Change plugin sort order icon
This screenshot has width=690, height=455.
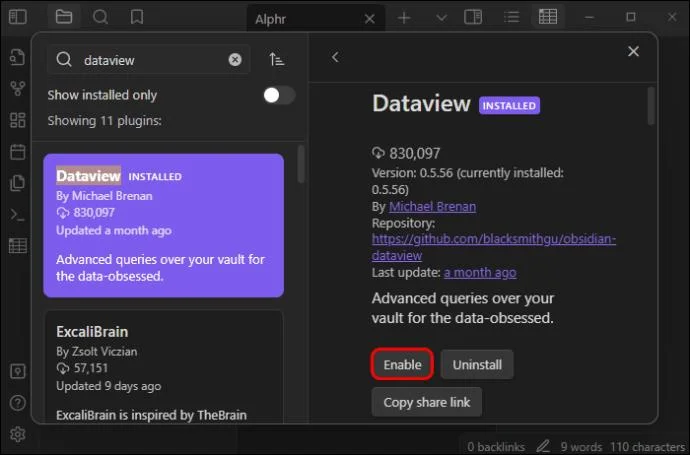tap(277, 59)
